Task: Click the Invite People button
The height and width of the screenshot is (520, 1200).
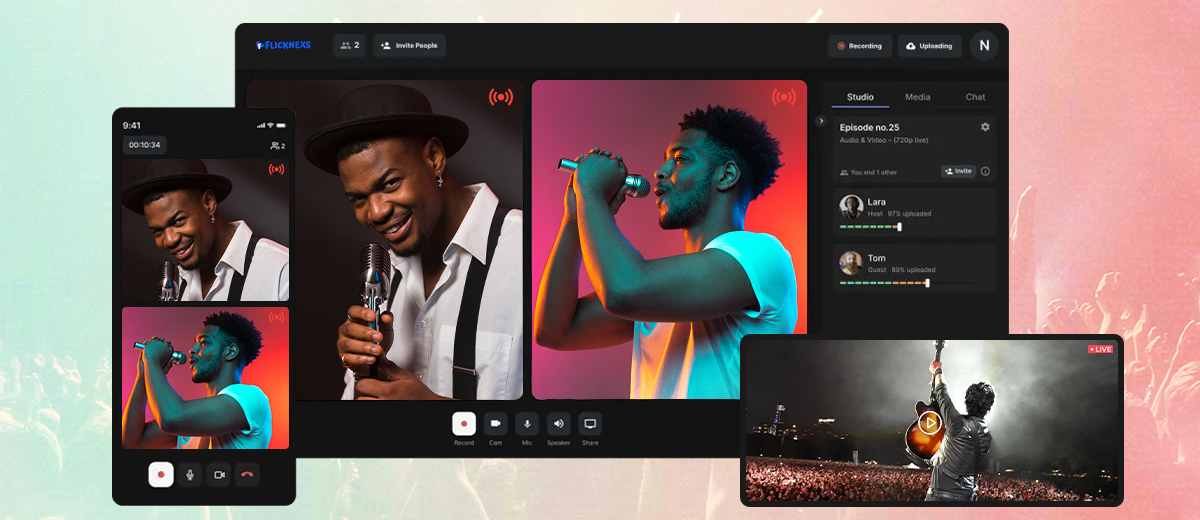Action: click(409, 45)
